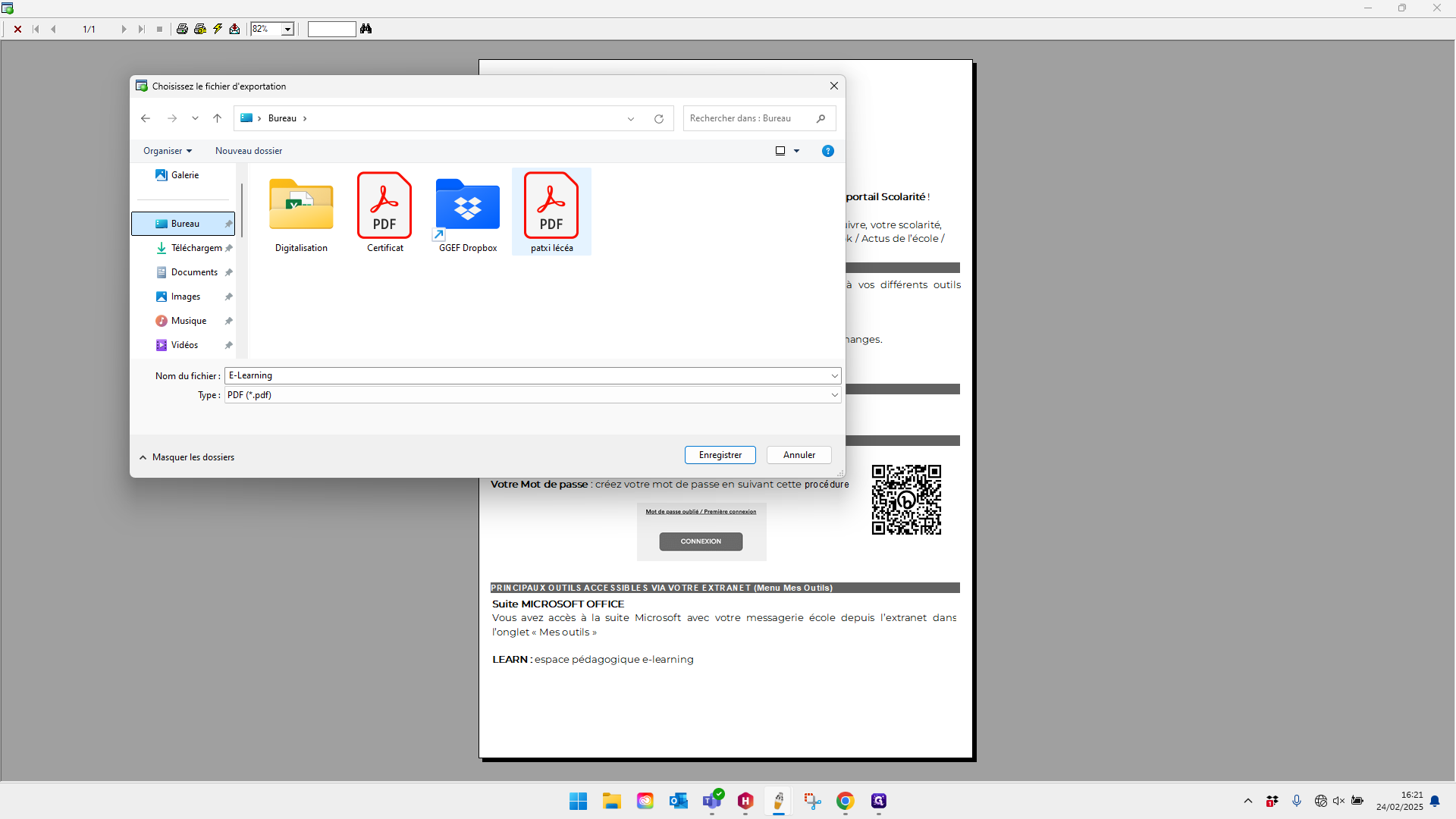This screenshot has height=819, width=1456.
Task: Click the lightning bolt refresh icon
Action: click(x=218, y=29)
